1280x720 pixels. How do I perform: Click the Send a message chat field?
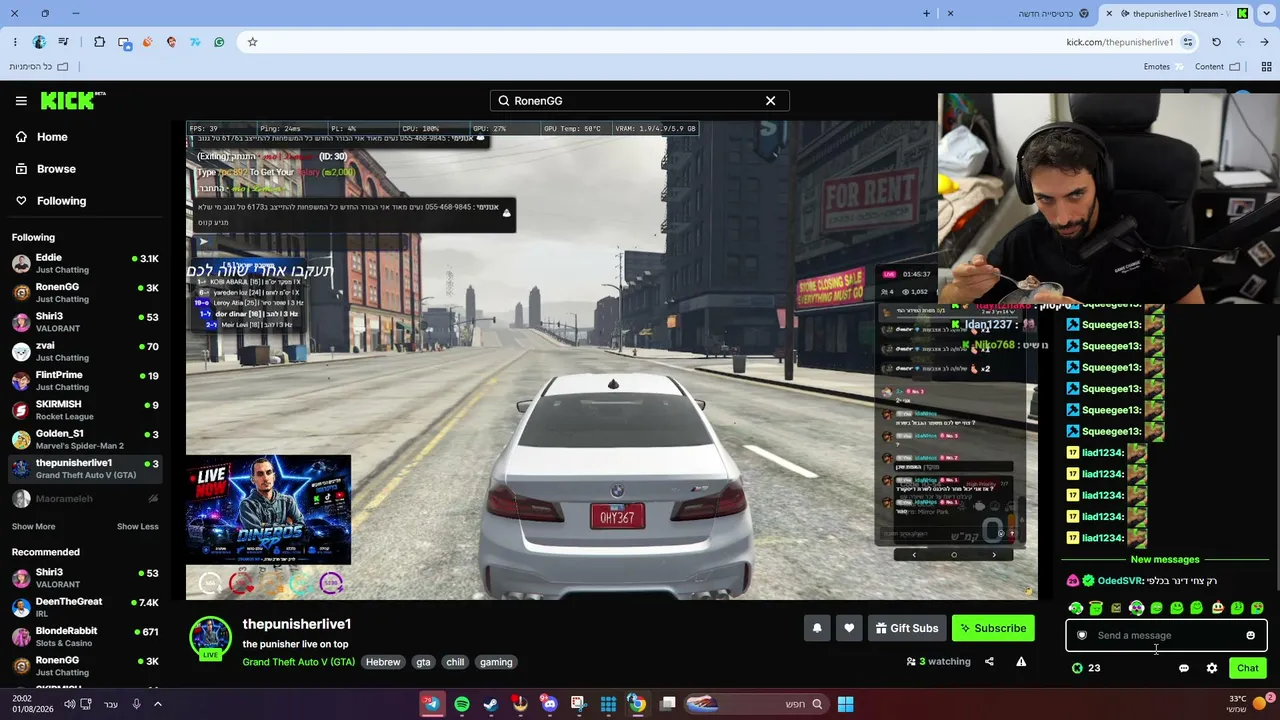(1166, 635)
